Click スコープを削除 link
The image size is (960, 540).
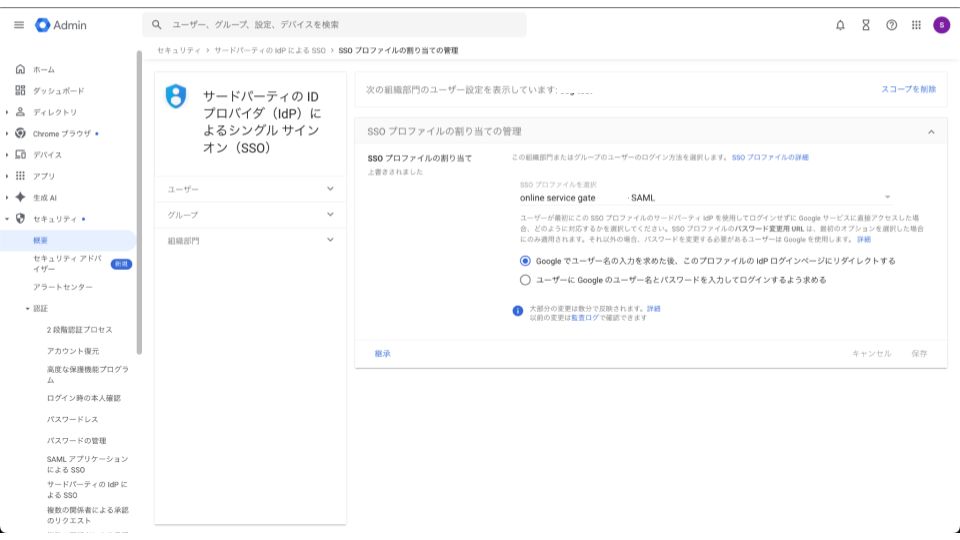tap(909, 89)
